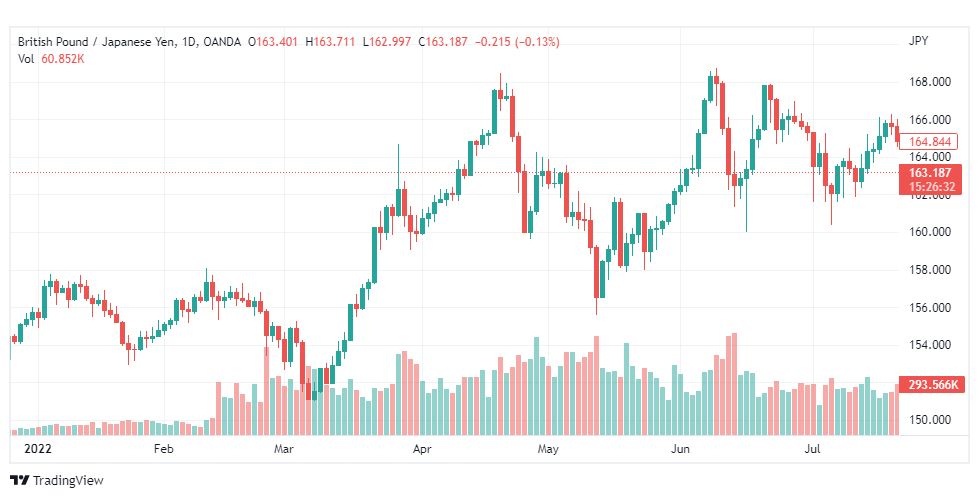Select the Mar time axis marker

click(283, 449)
